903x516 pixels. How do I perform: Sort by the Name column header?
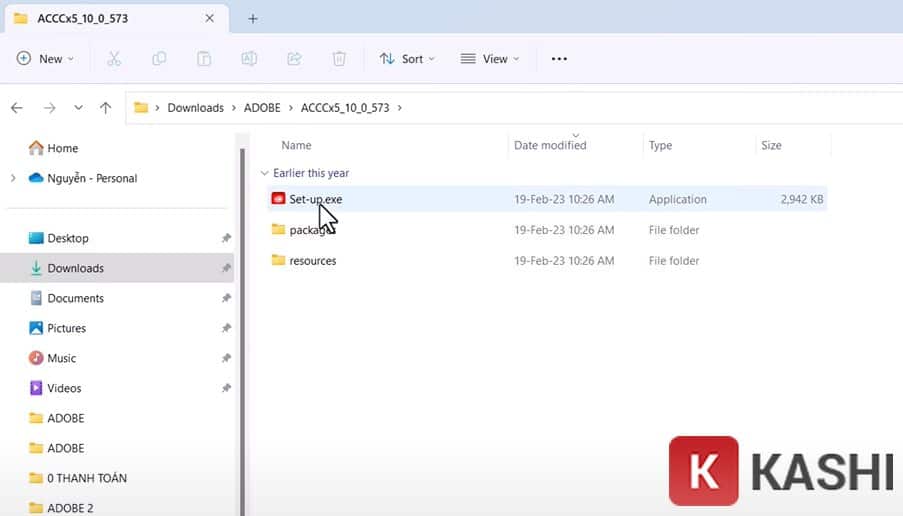tap(297, 145)
